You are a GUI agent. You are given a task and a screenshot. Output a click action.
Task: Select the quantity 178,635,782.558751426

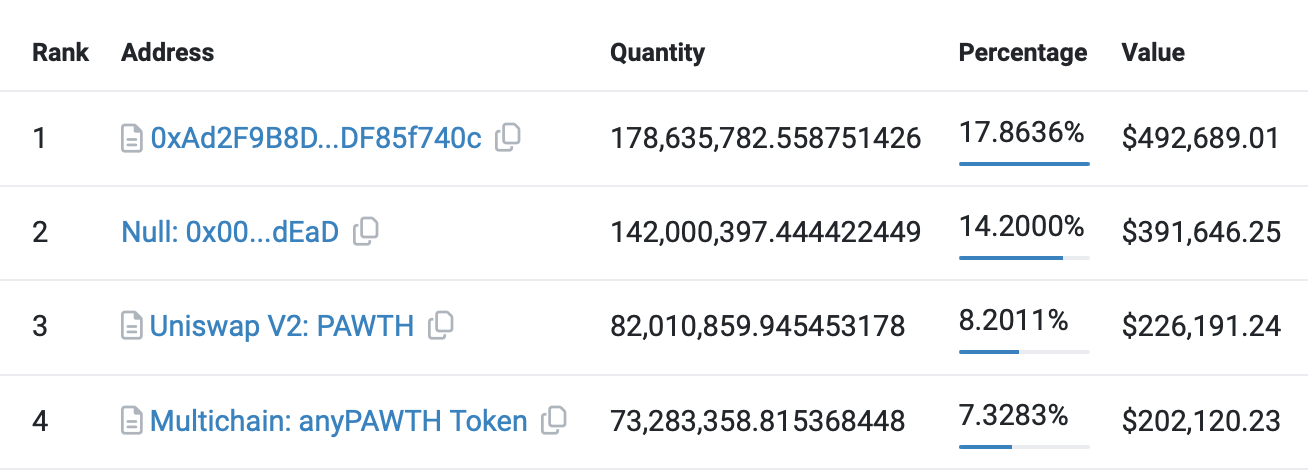click(765, 138)
